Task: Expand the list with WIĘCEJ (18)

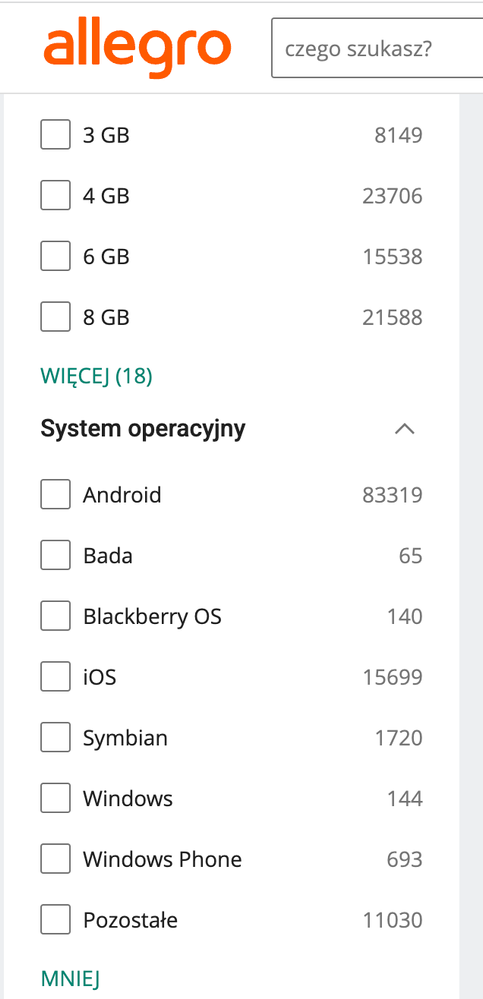Action: click(x=96, y=377)
